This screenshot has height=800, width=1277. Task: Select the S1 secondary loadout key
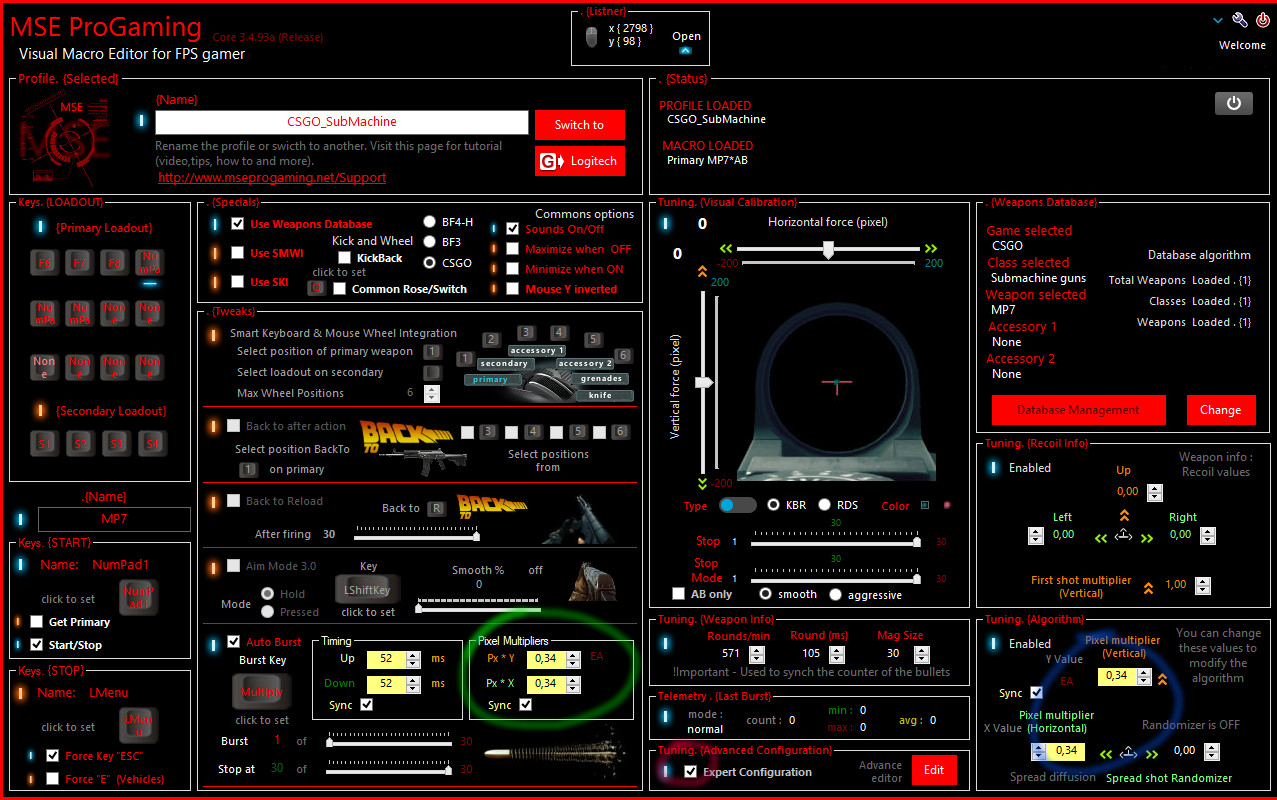45,442
